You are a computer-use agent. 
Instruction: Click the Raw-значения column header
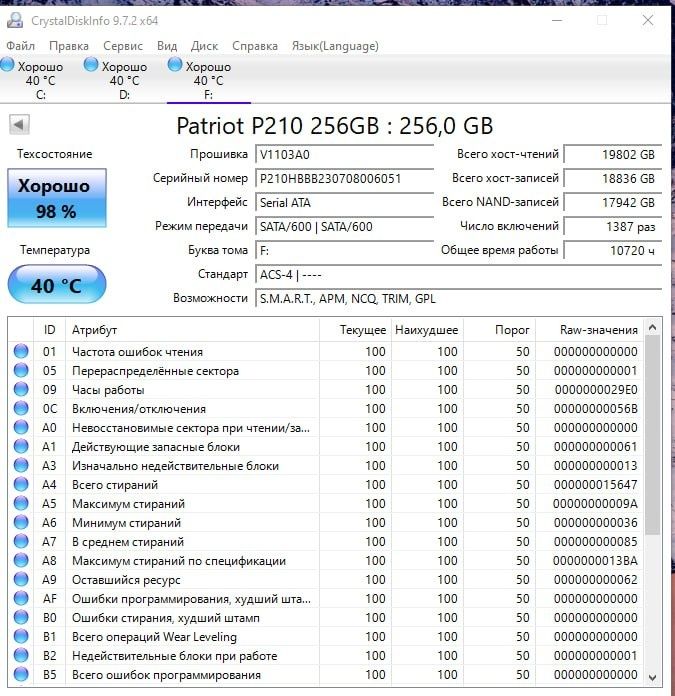click(589, 330)
